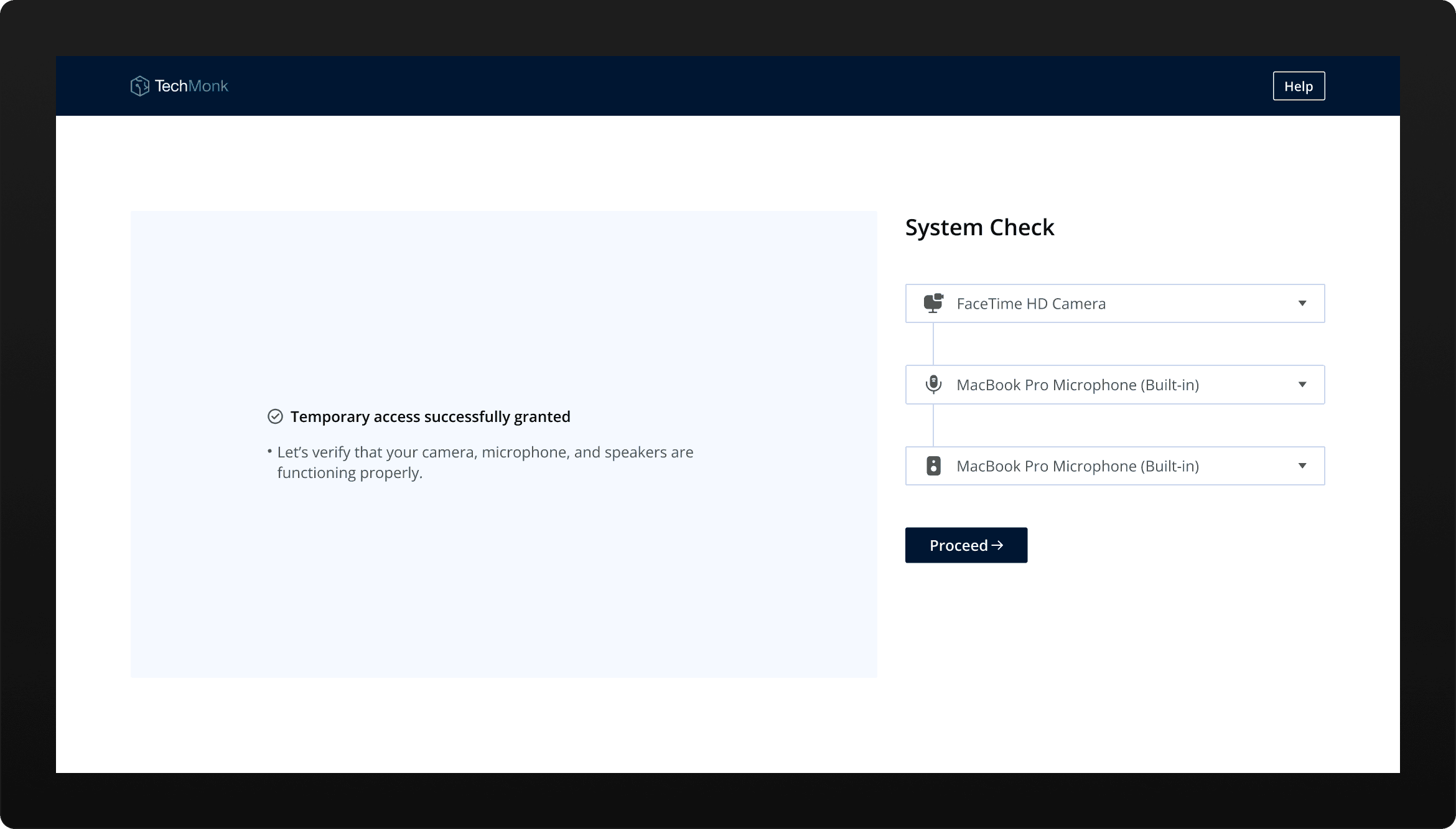The width and height of the screenshot is (1456, 829).
Task: Click the checkmark circle icon beside access granted
Action: tap(275, 416)
